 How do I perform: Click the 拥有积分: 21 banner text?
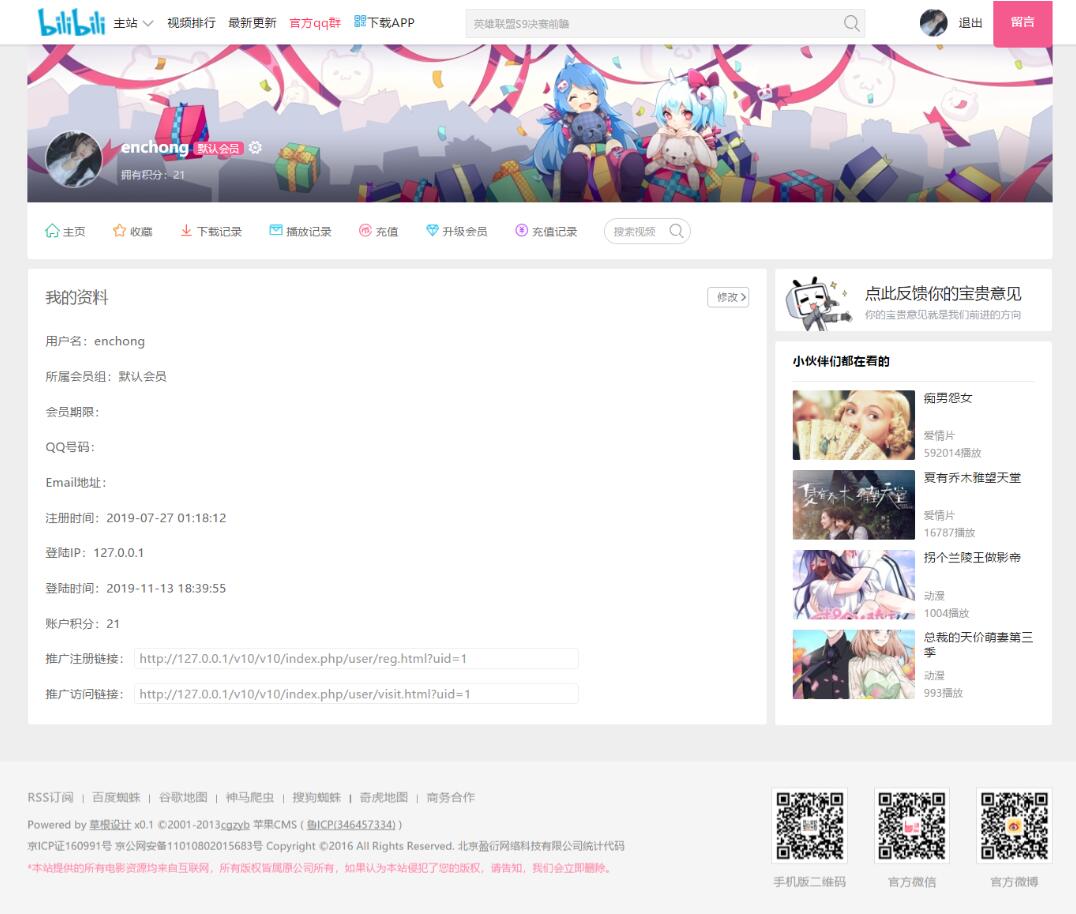[x=152, y=175]
